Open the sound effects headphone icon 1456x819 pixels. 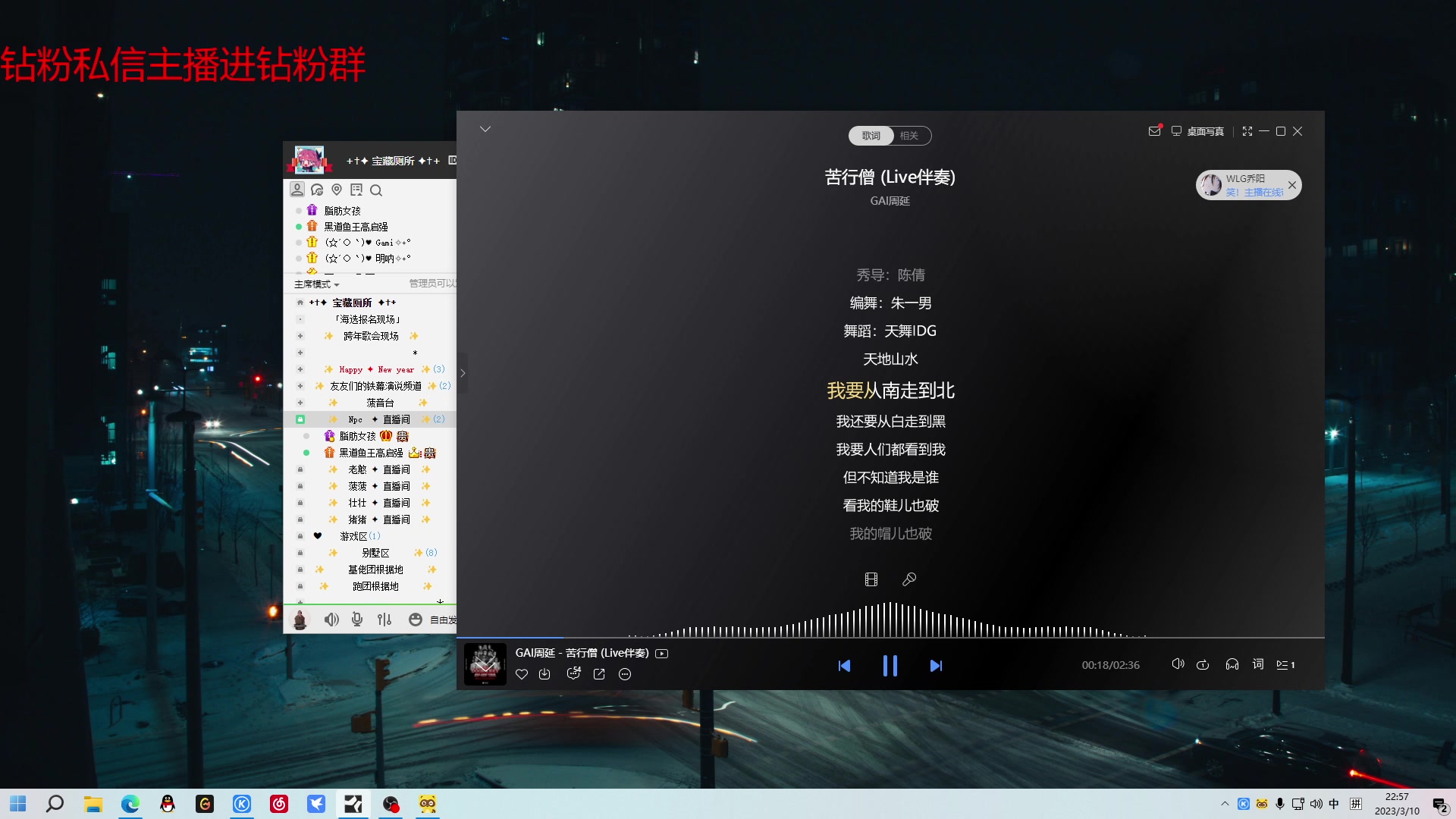1232,665
